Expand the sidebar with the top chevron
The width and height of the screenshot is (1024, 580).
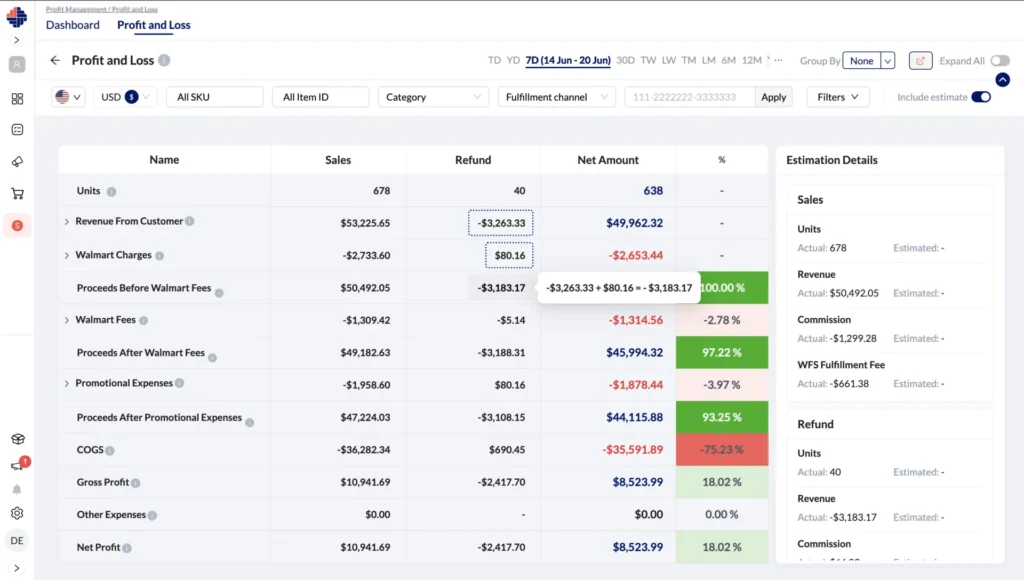(x=17, y=40)
